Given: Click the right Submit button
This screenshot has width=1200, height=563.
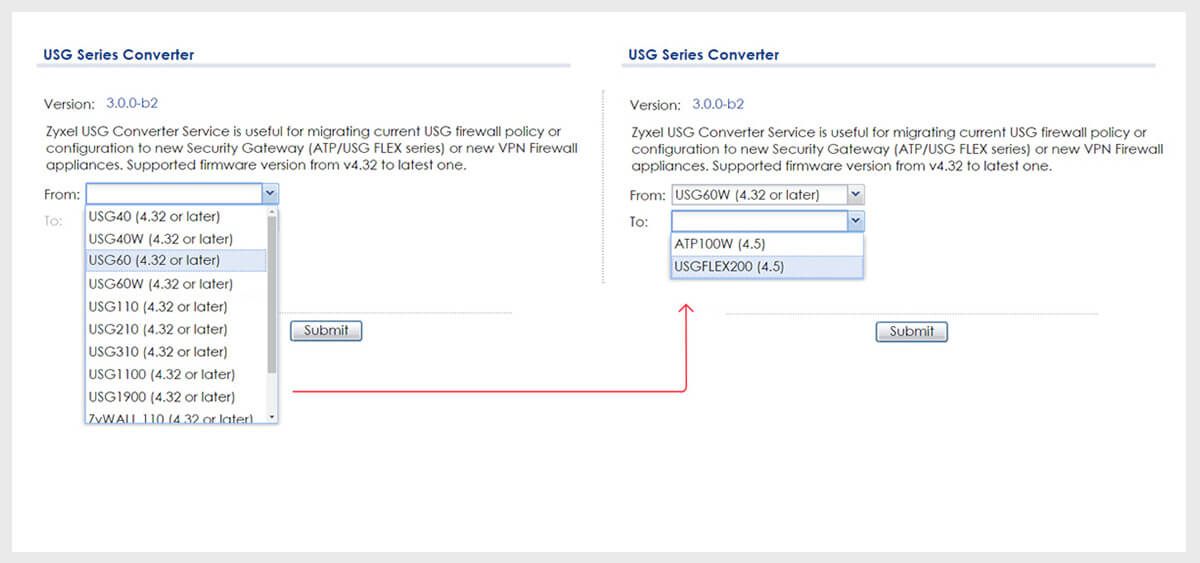Looking at the screenshot, I should coord(911,331).
